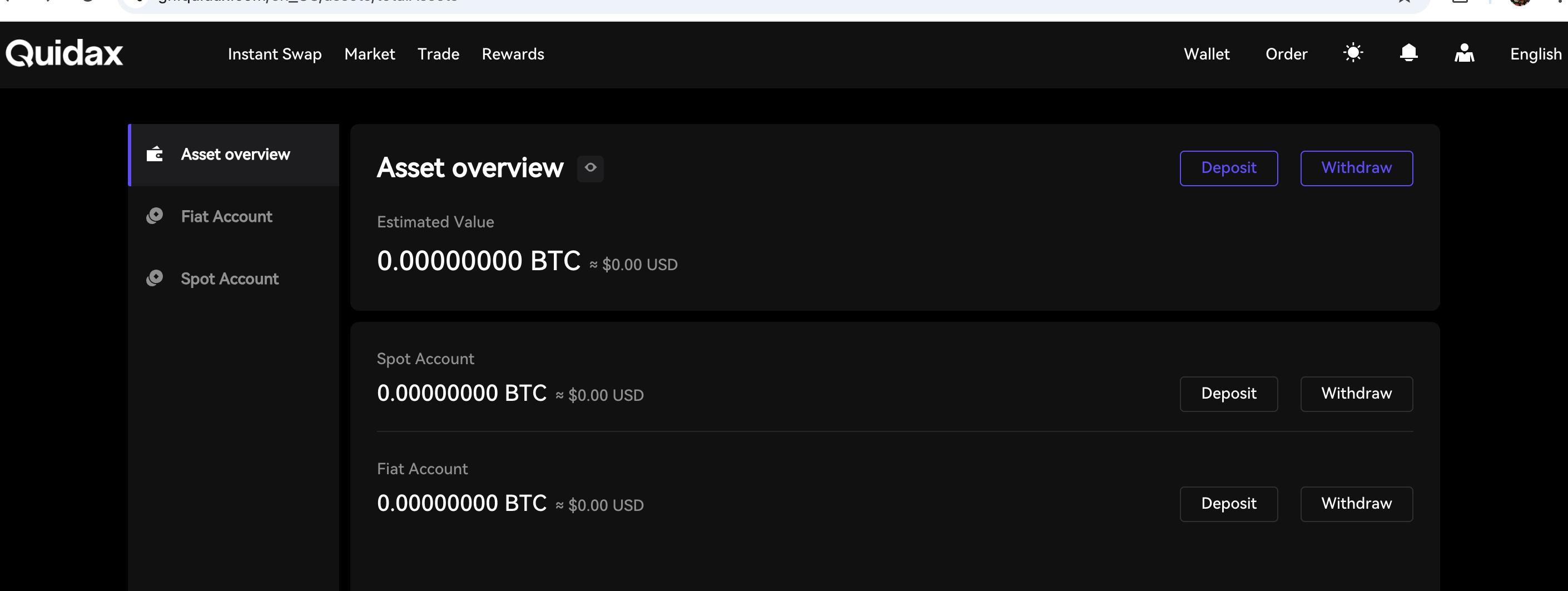Go to Instant Swap
This screenshot has width=1568, height=591.
[x=275, y=54]
